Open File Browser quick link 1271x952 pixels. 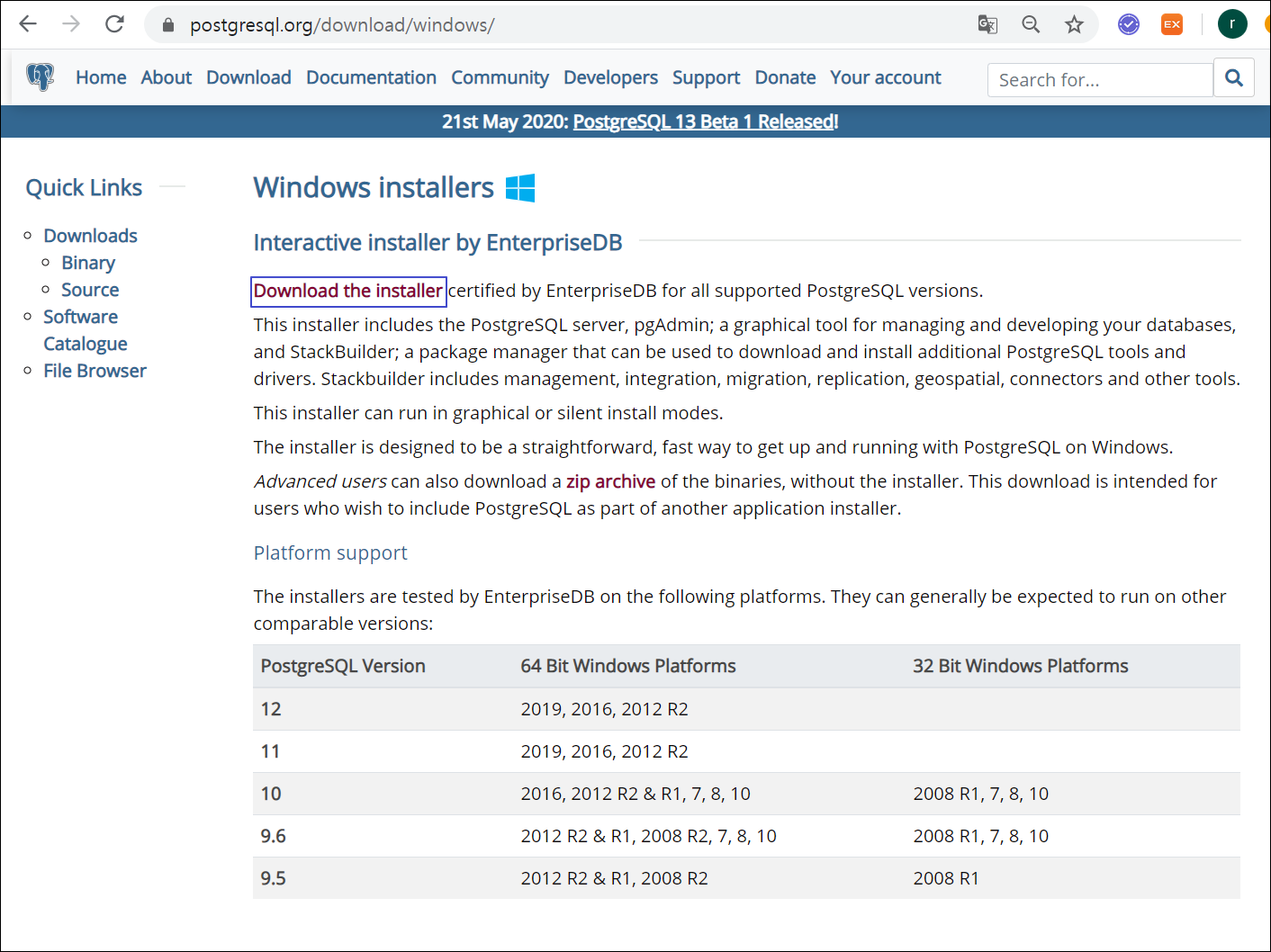[x=95, y=371]
